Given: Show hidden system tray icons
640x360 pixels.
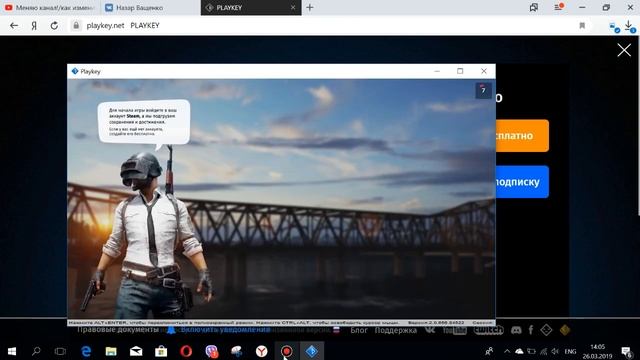Looking at the screenshot, I should 507,351.
